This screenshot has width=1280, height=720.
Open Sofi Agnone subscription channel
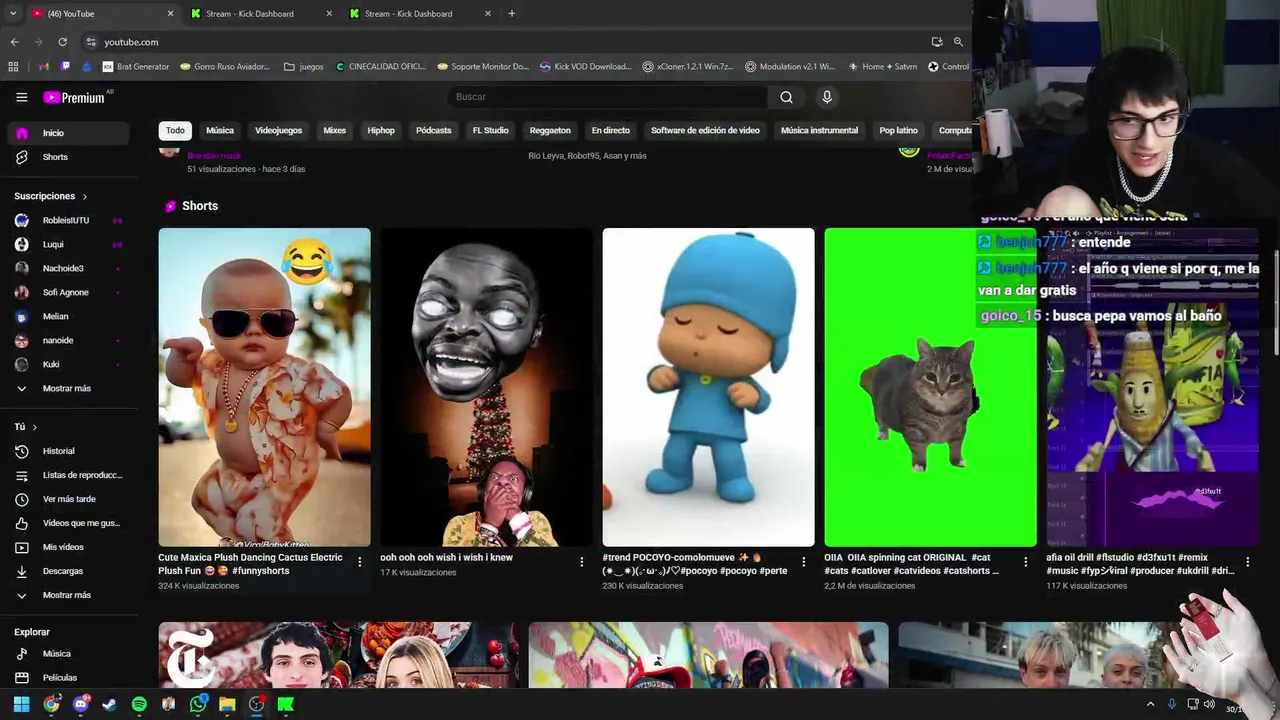click(68, 292)
